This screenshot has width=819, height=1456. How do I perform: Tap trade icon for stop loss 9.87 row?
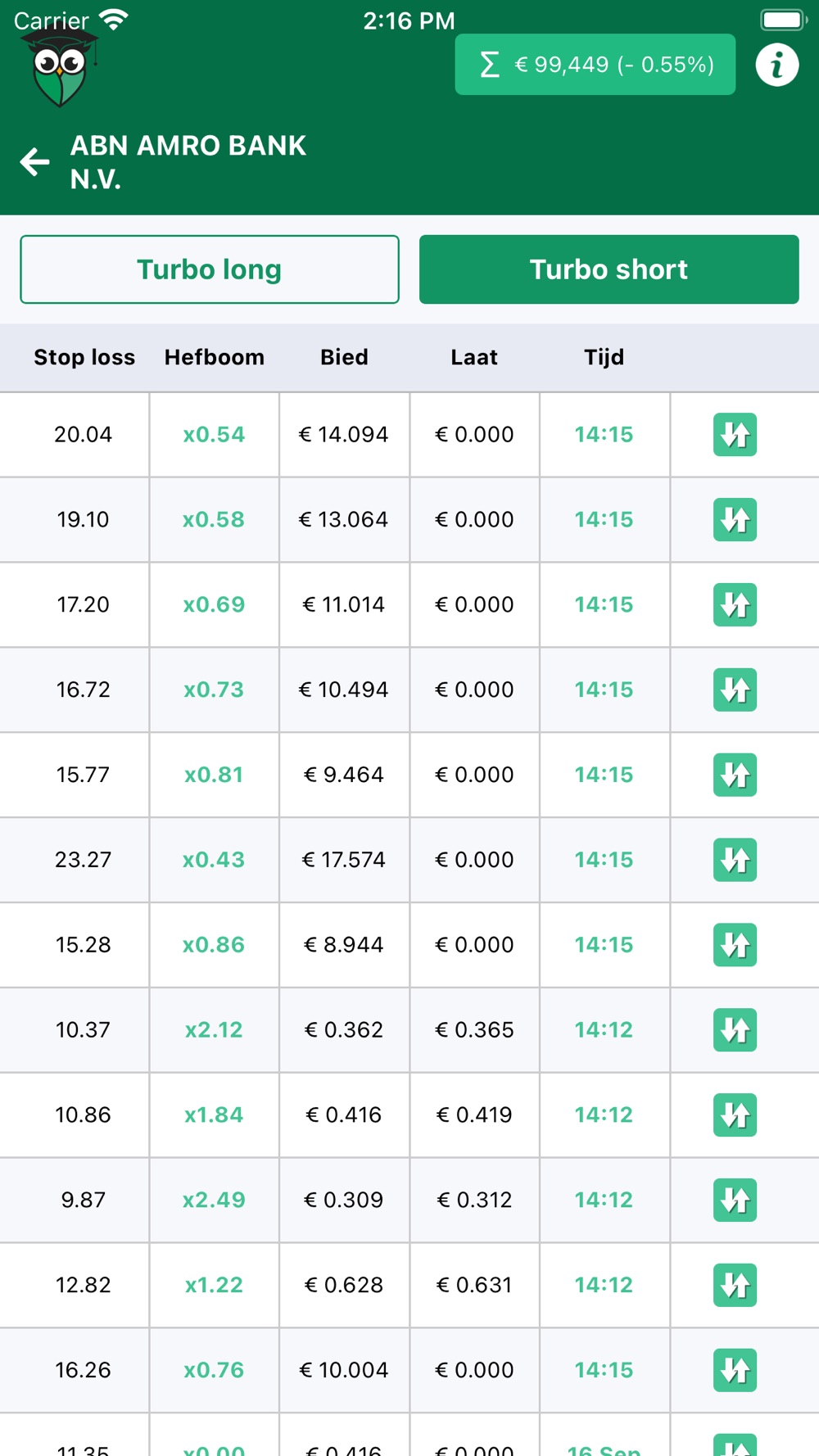(735, 1201)
